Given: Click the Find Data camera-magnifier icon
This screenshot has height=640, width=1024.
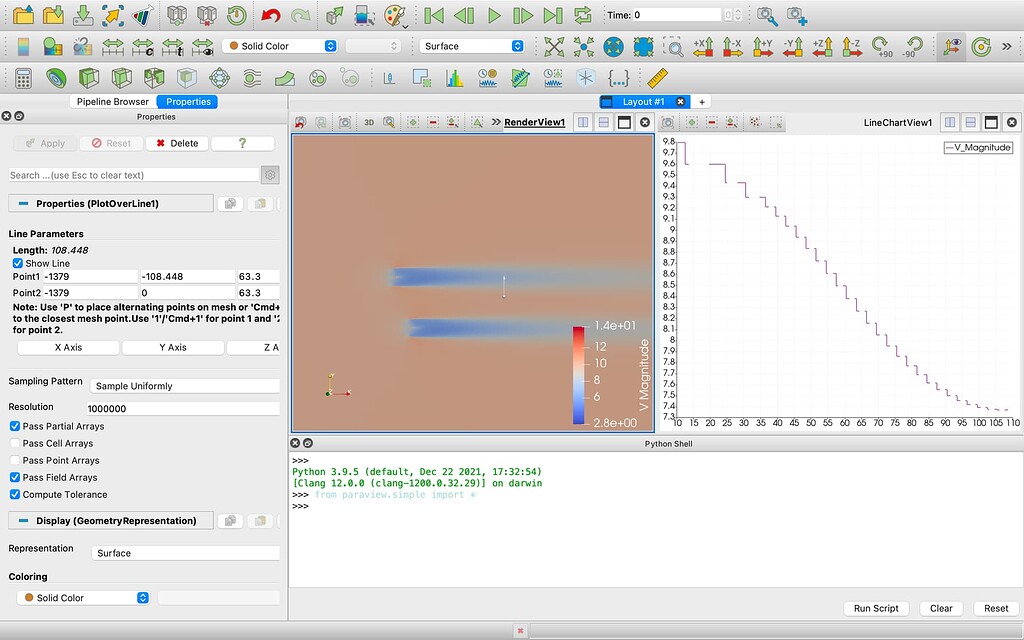Looking at the screenshot, I should [767, 14].
